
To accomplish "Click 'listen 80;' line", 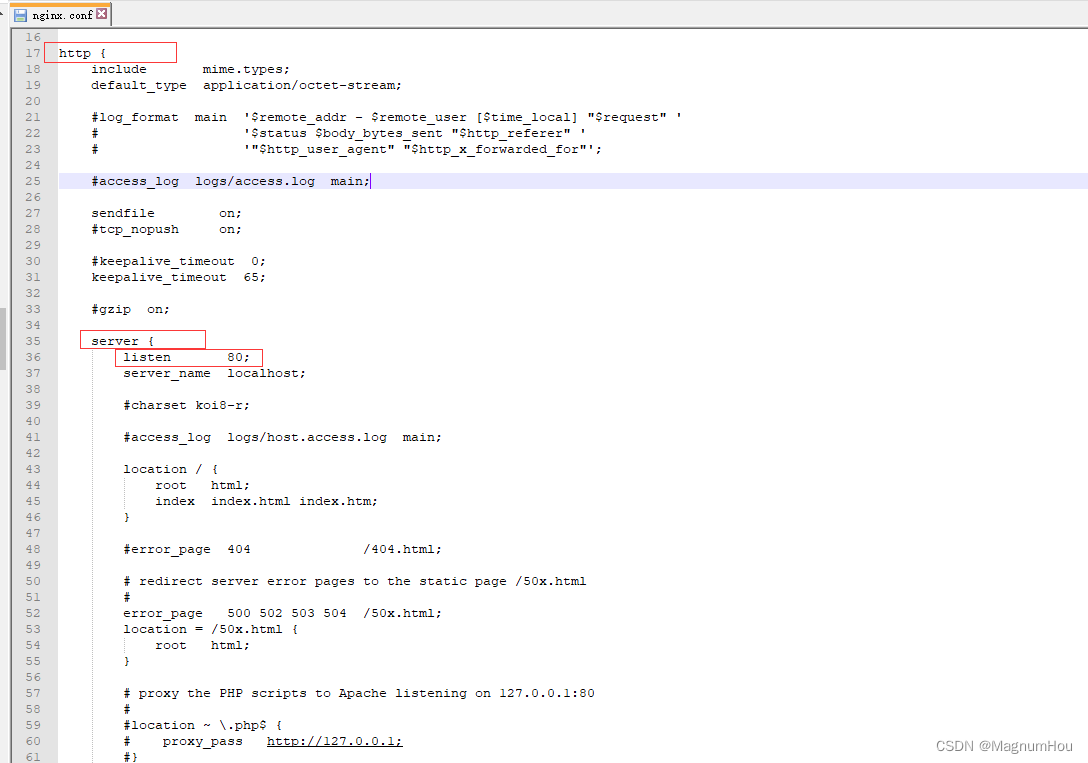I will tap(186, 357).
